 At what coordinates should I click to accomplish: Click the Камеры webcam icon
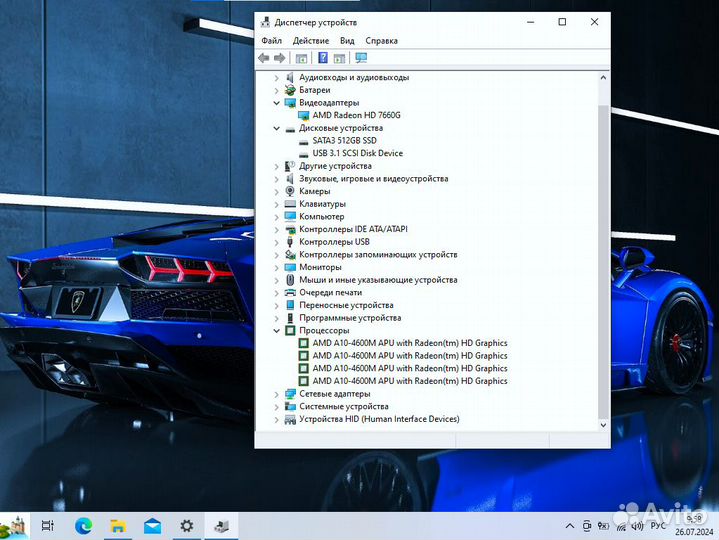click(290, 191)
